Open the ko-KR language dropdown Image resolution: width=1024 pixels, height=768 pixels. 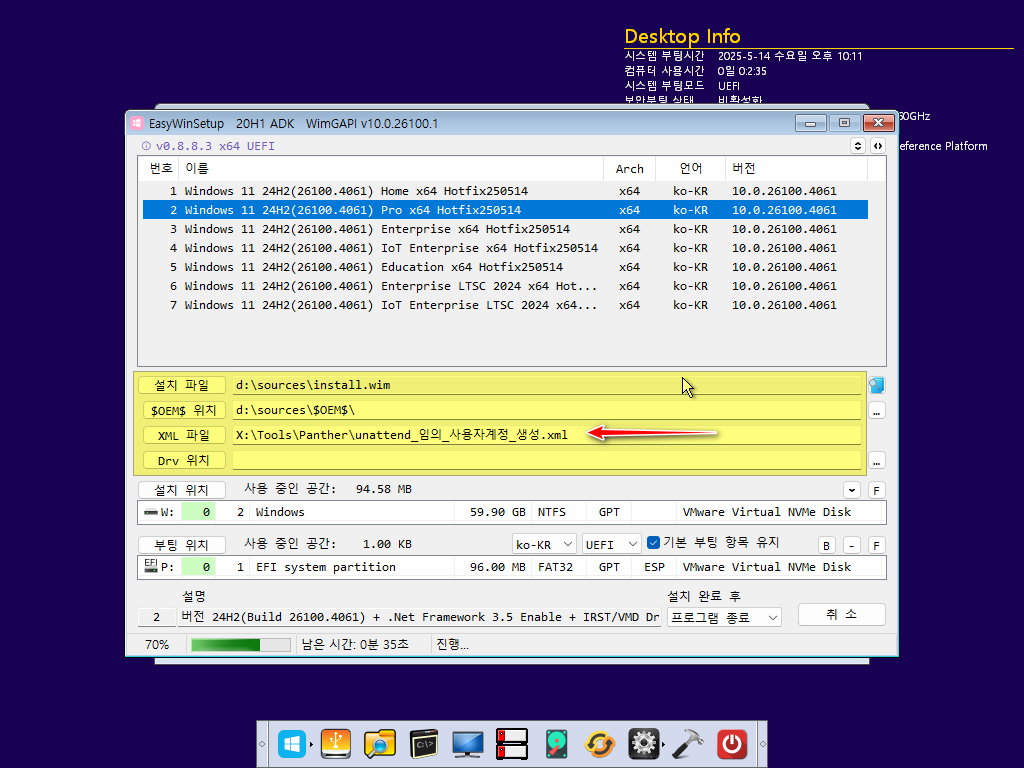(543, 544)
